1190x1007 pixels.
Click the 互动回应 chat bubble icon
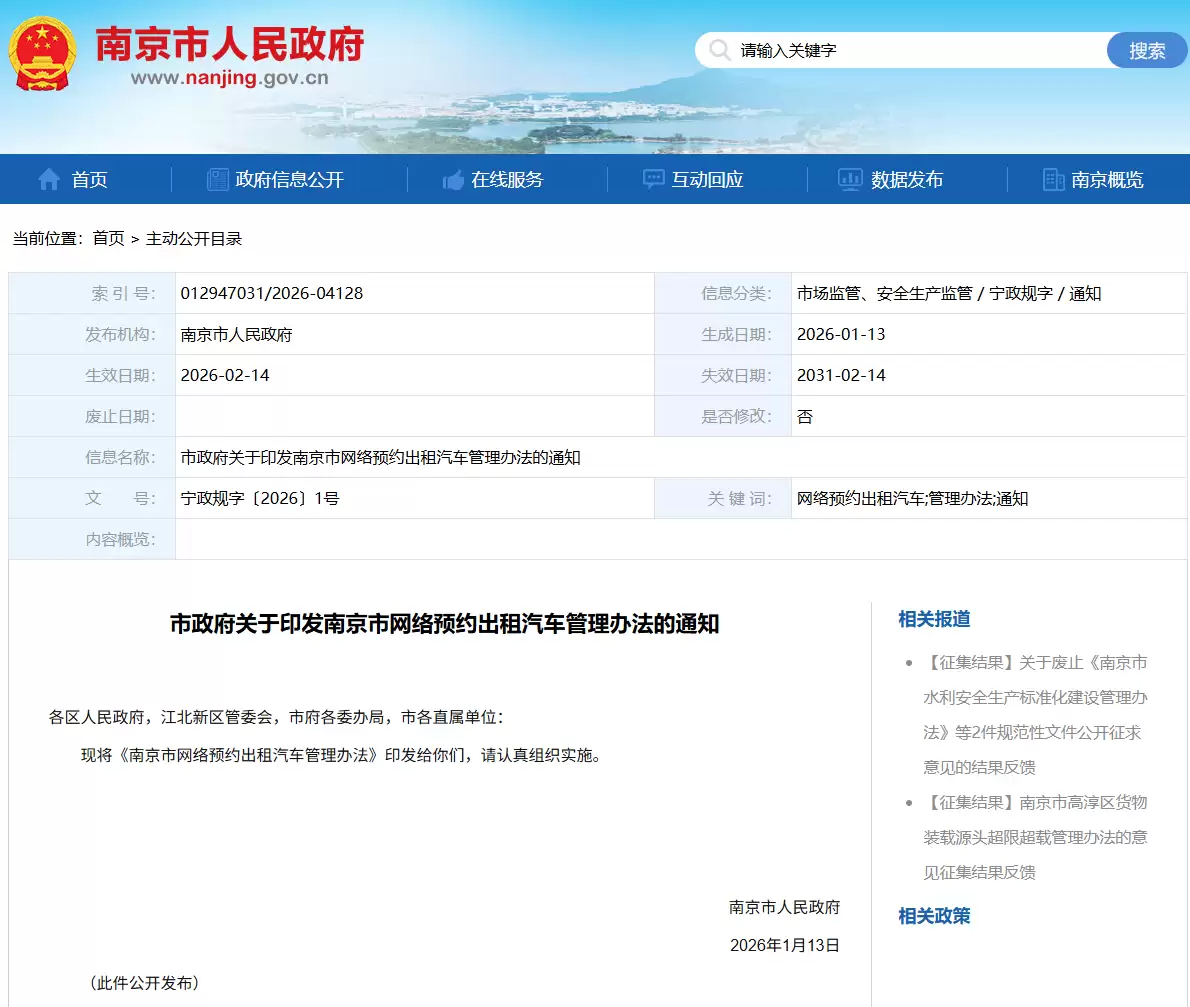pyautogui.click(x=652, y=179)
